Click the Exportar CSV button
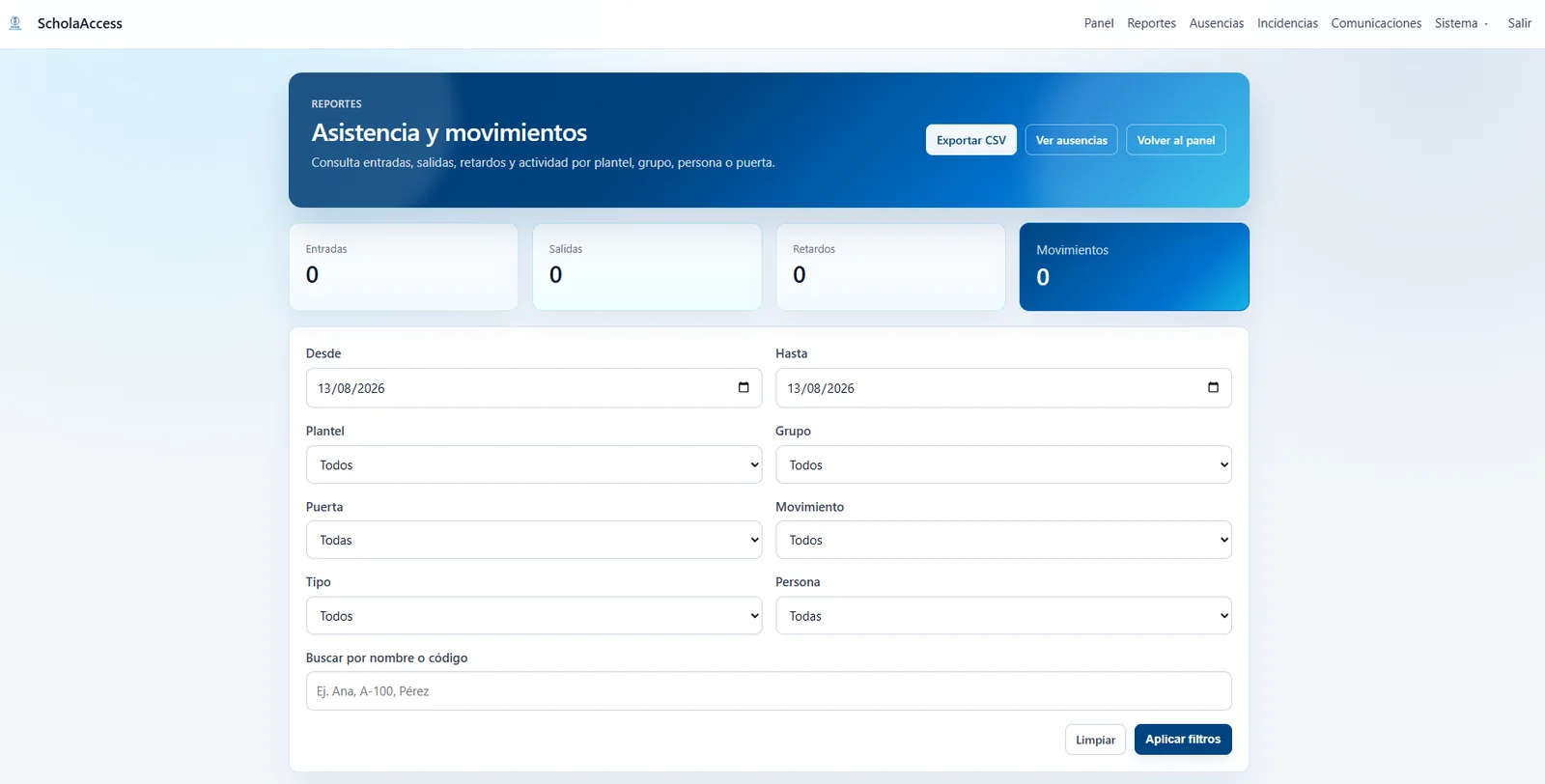This screenshot has height=784, width=1545. pos(971,140)
